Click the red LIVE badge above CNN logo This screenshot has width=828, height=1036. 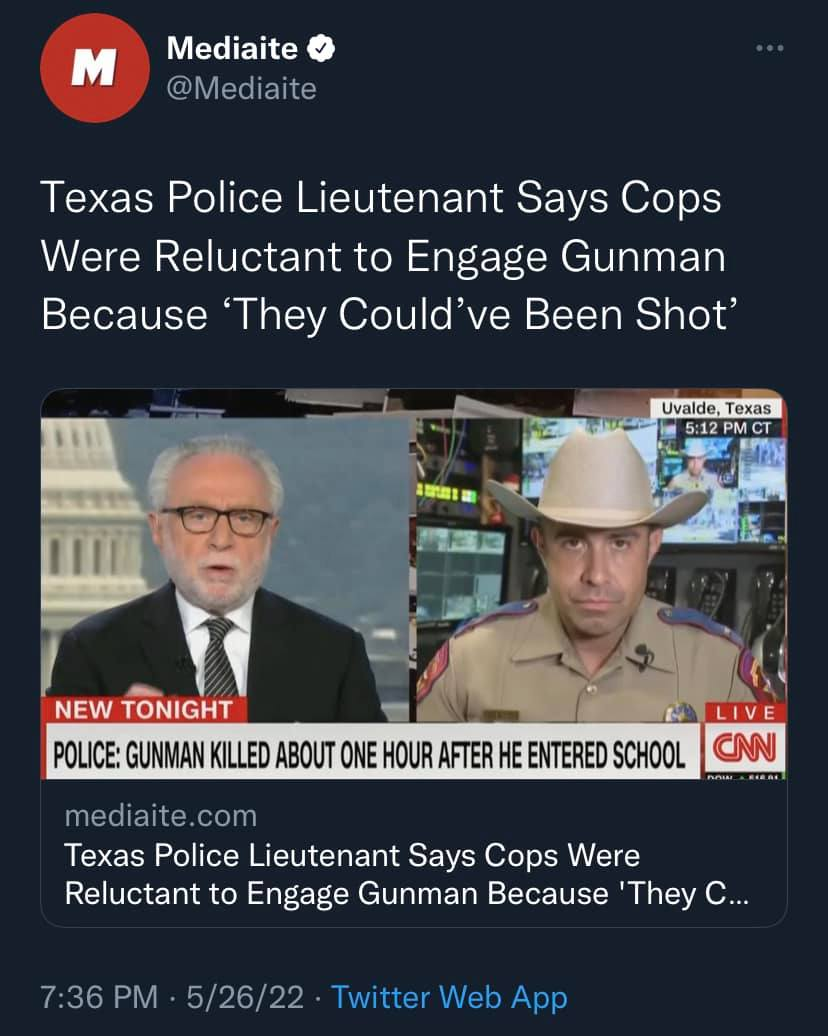click(745, 712)
